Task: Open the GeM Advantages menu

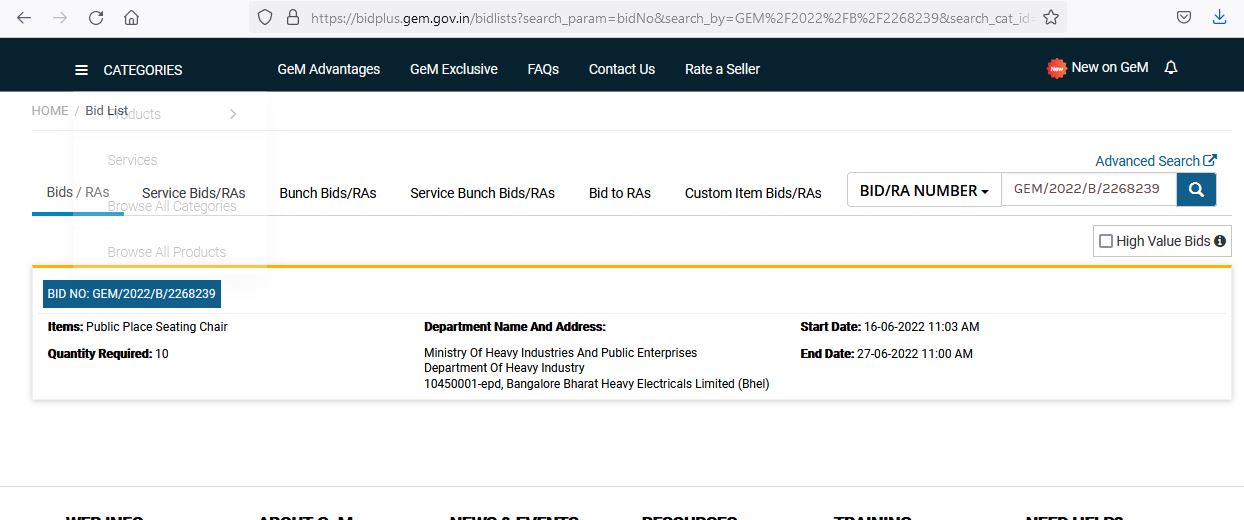Action: 328,69
